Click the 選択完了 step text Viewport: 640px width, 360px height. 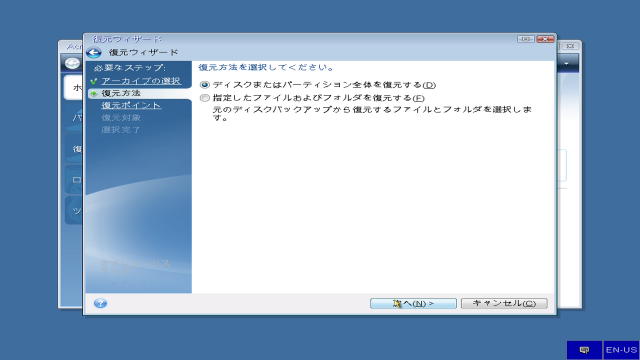[x=121, y=130]
